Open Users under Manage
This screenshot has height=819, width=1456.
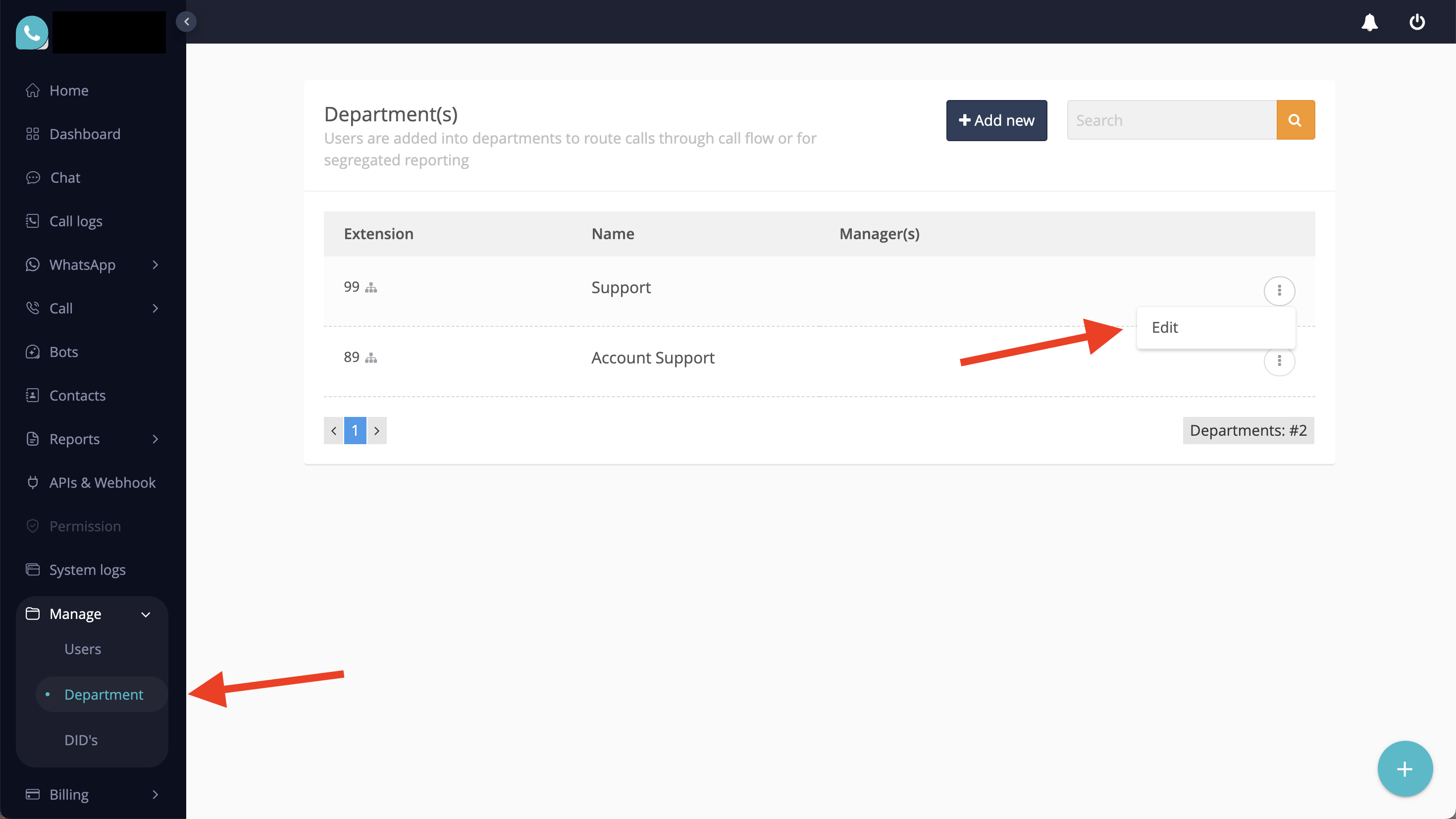[83, 649]
